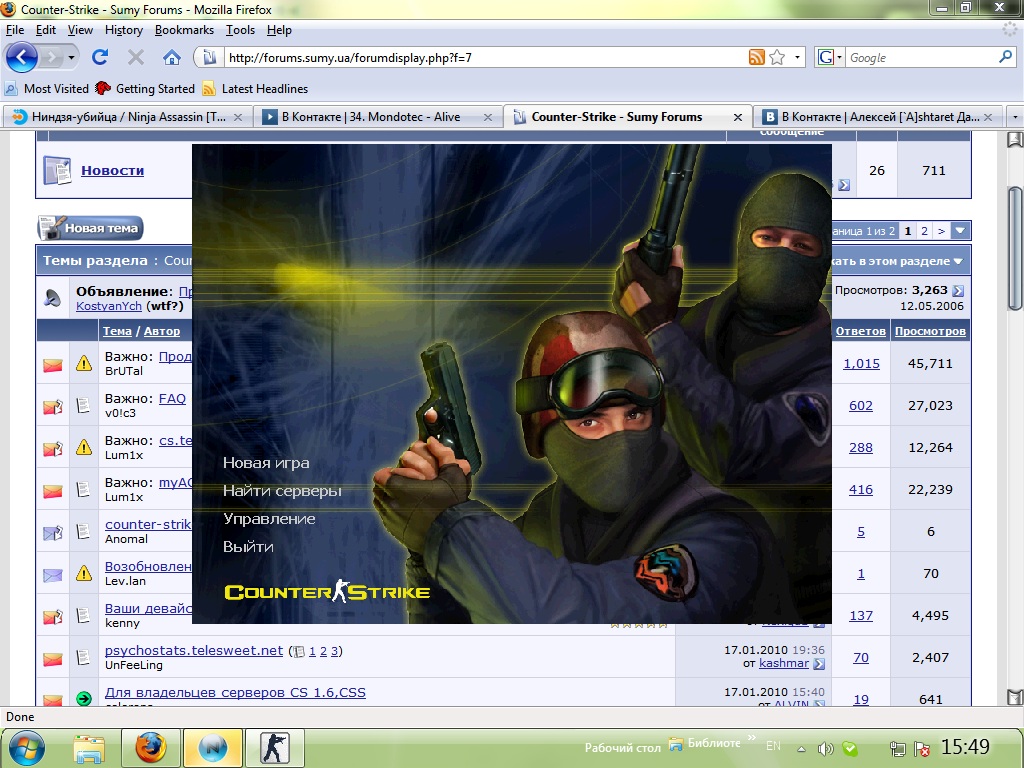
Task: Click the Counter-Strike taskbar icon
Action: pyautogui.click(x=274, y=747)
